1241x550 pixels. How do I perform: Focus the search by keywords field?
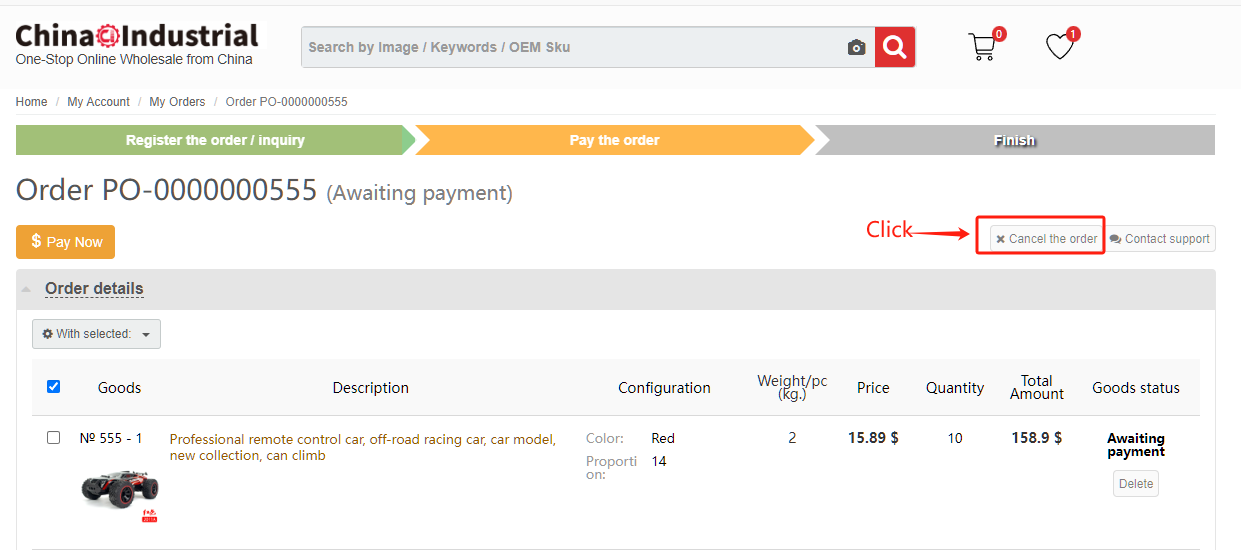pos(574,47)
